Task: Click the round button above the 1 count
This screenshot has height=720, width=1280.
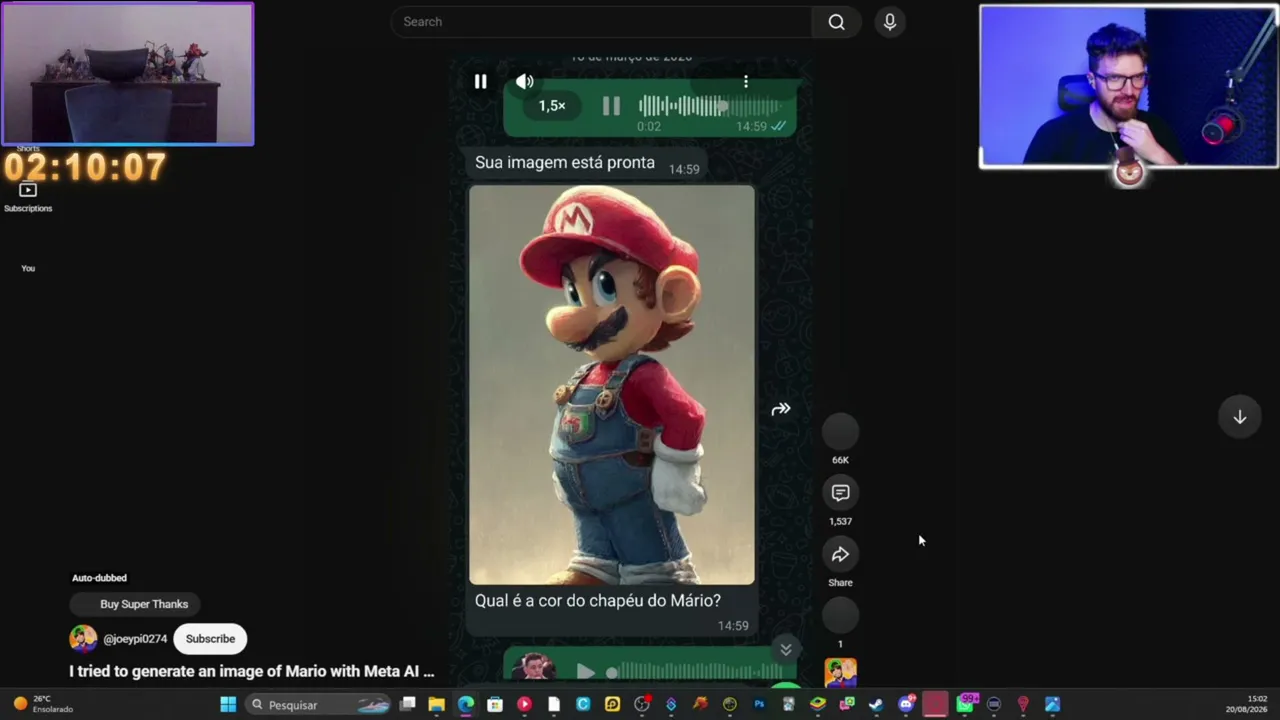Action: [x=840, y=615]
